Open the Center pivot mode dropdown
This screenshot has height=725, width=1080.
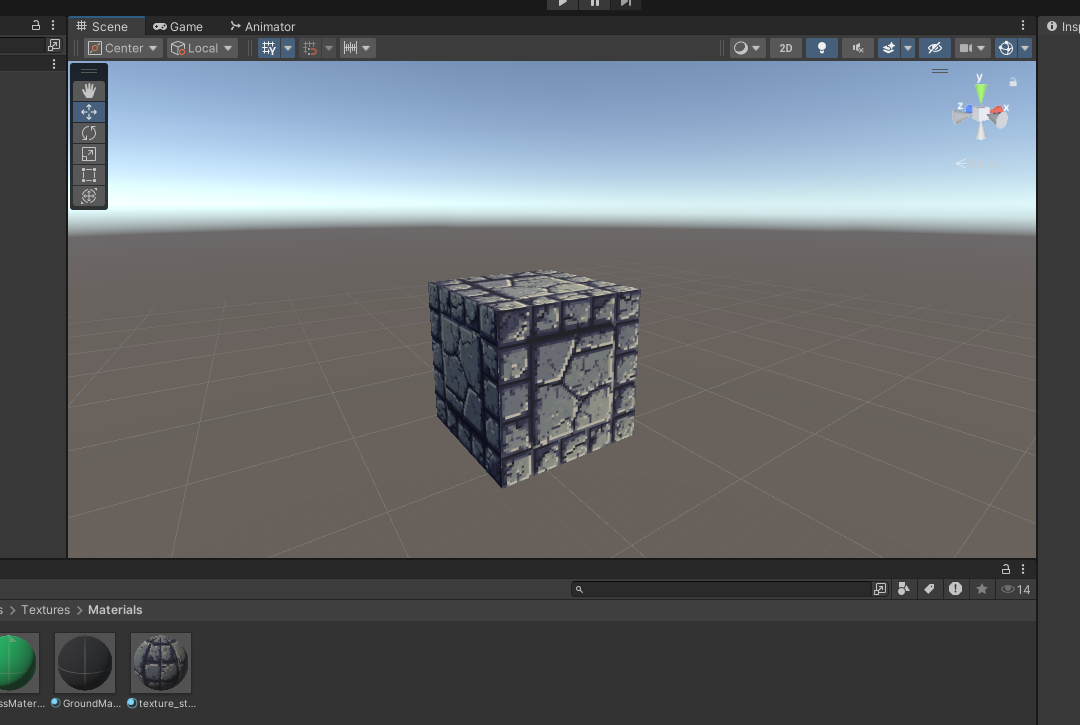pos(124,48)
